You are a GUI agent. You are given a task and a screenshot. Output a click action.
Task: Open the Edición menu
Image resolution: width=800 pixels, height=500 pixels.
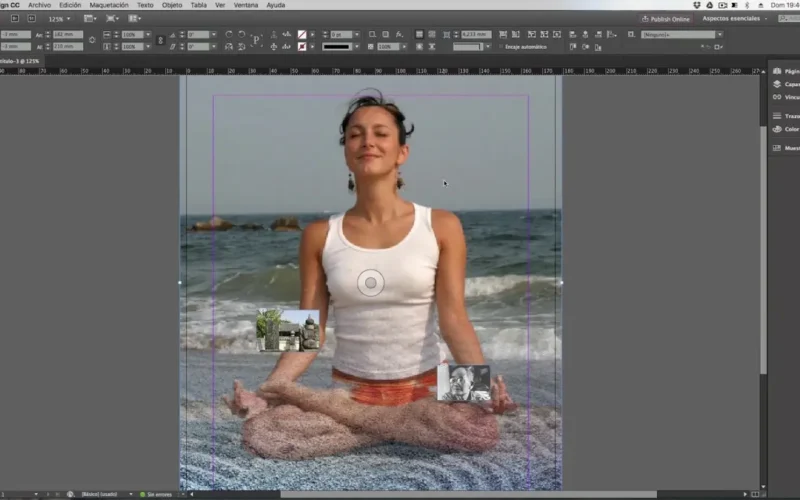tap(70, 5)
